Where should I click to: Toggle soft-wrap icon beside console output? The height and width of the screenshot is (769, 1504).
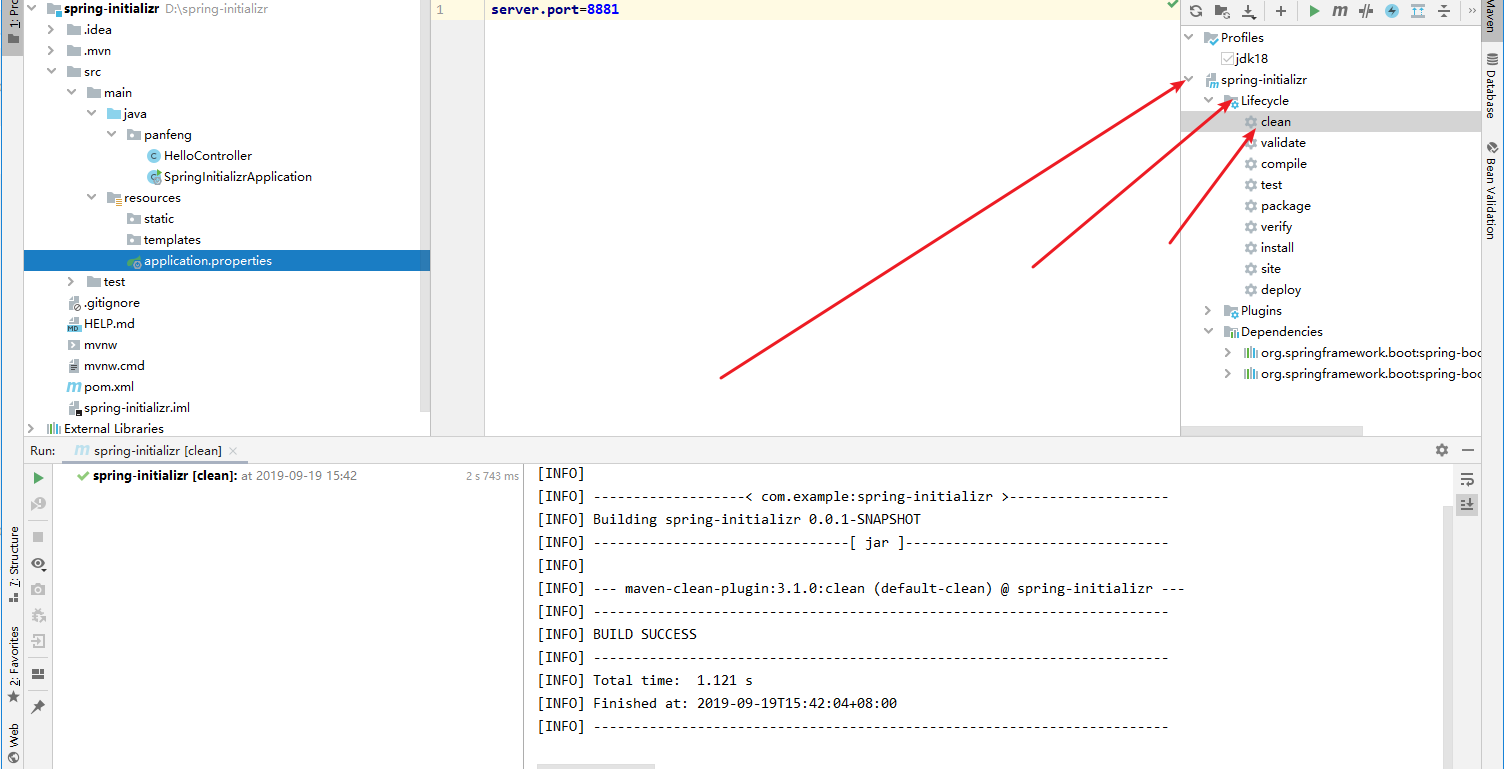point(1467,479)
